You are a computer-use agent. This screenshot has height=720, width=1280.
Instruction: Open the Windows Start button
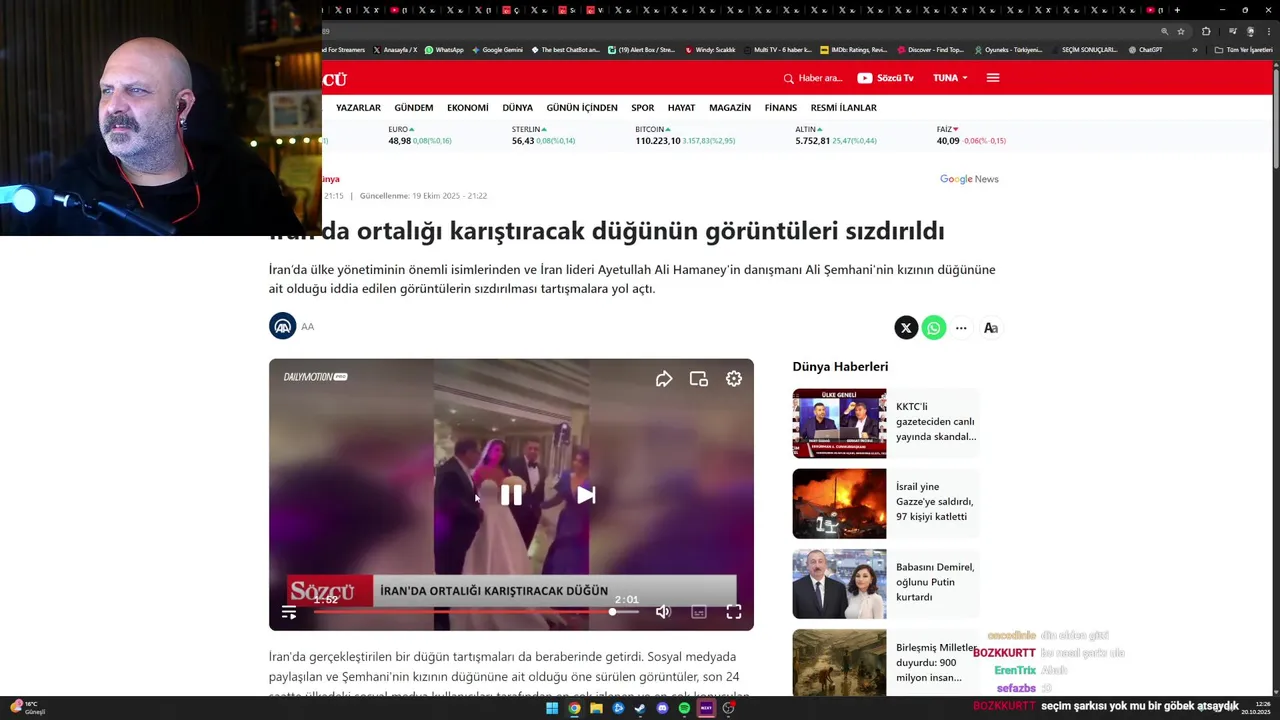pos(552,708)
